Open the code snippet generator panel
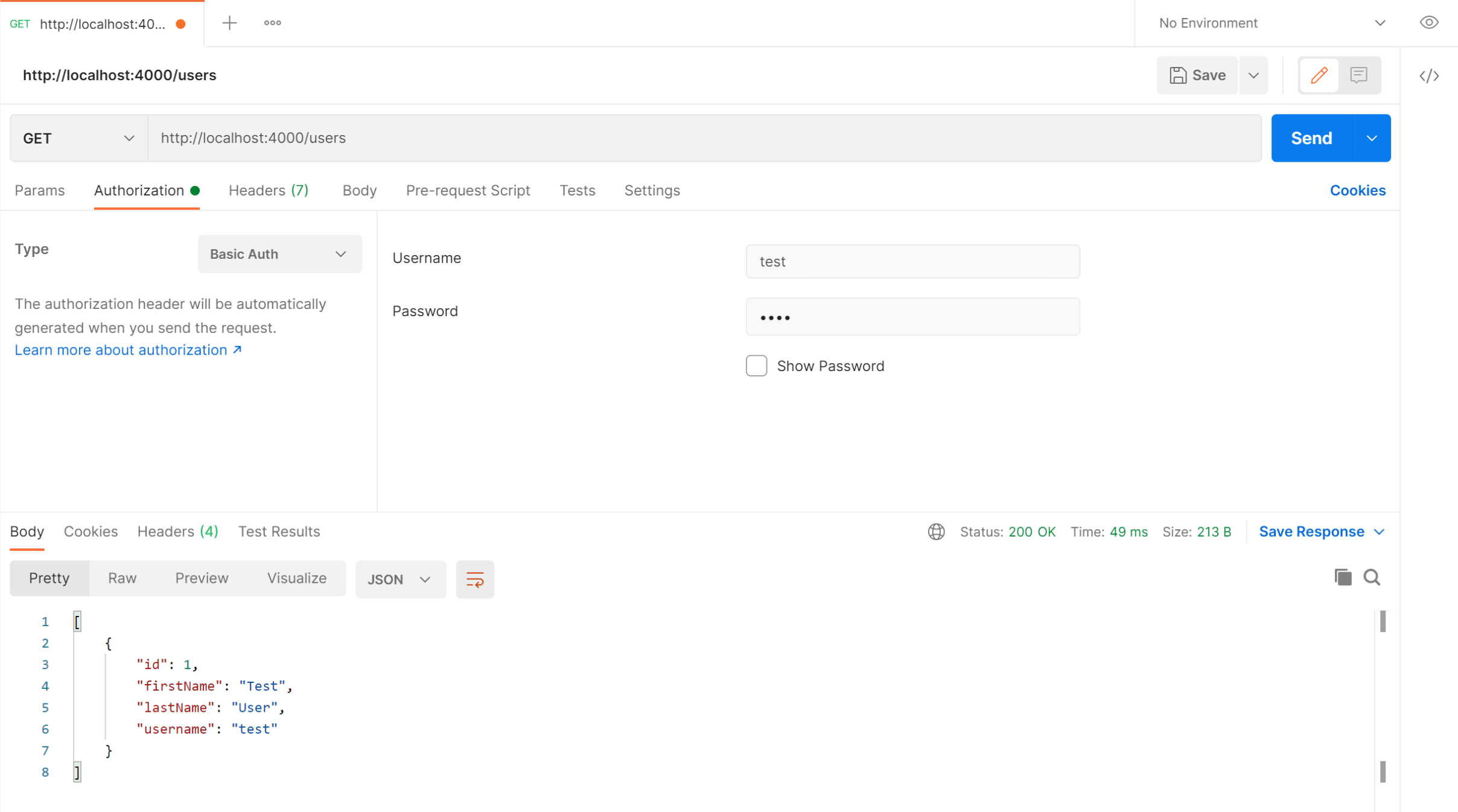Viewport: 1458px width, 812px height. click(x=1430, y=75)
